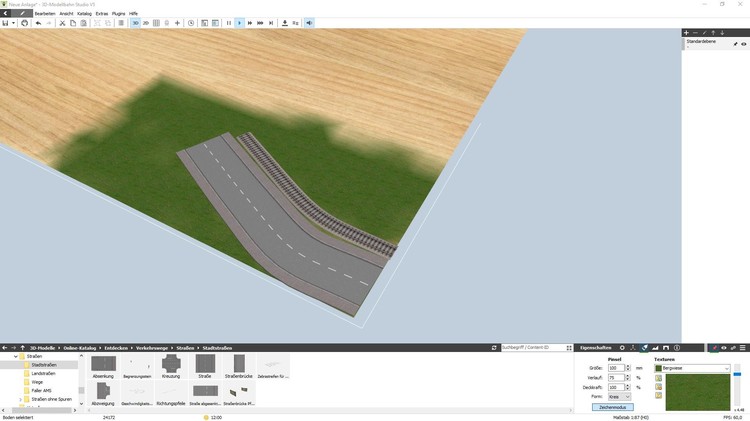Select the Faller AMS folder

[x=41, y=391]
